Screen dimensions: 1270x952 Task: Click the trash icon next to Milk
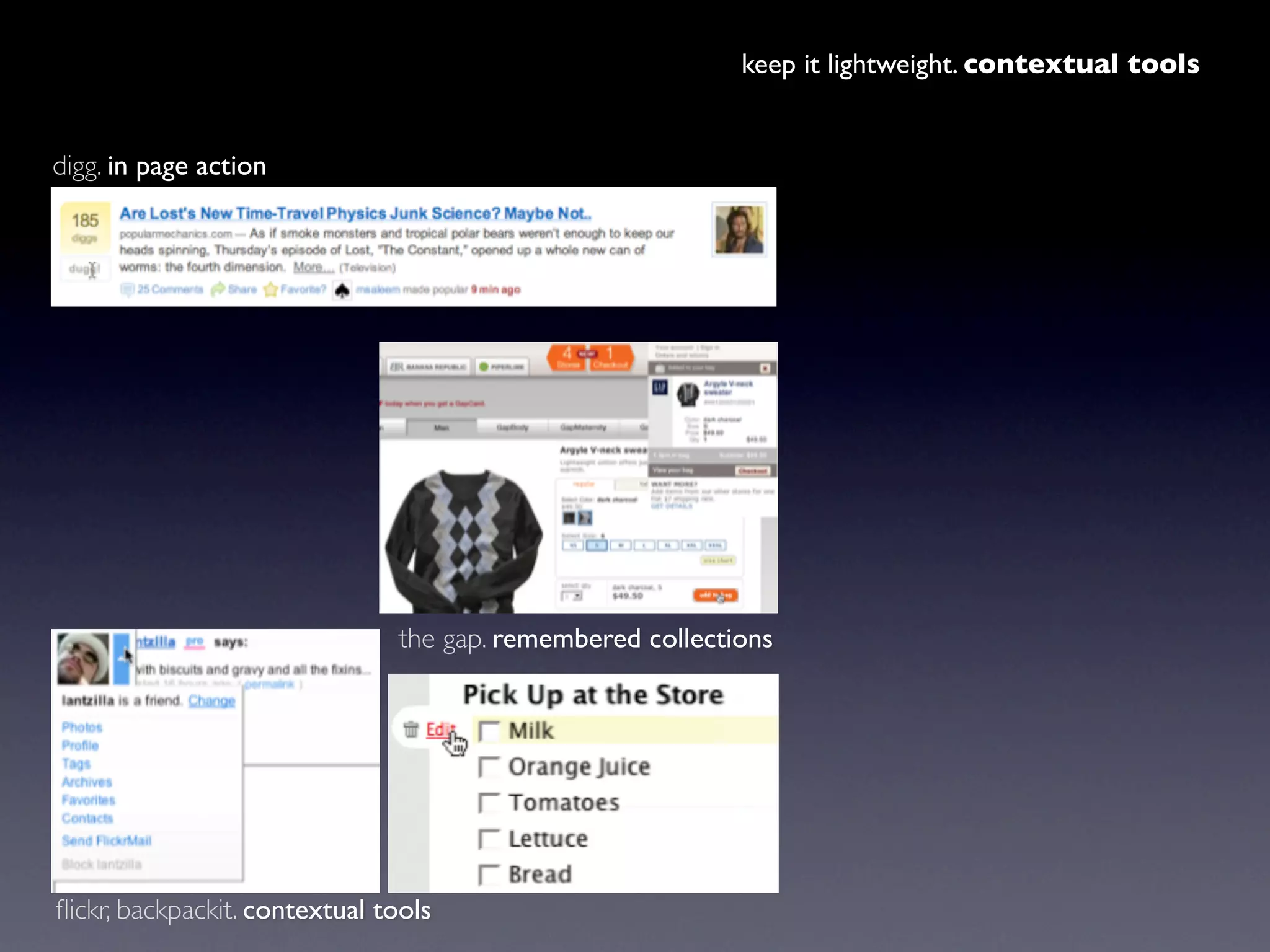pos(411,729)
